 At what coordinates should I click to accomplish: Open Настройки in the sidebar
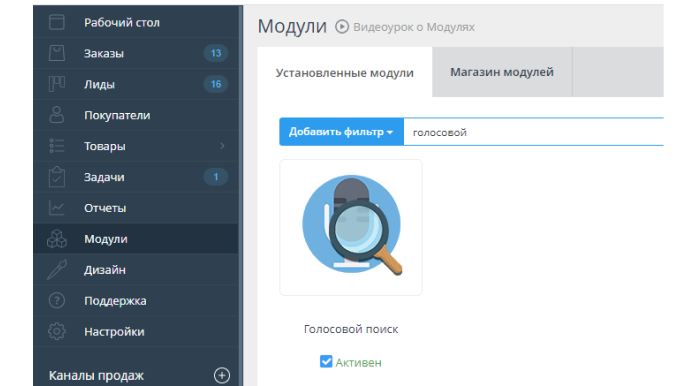[x=136, y=331]
